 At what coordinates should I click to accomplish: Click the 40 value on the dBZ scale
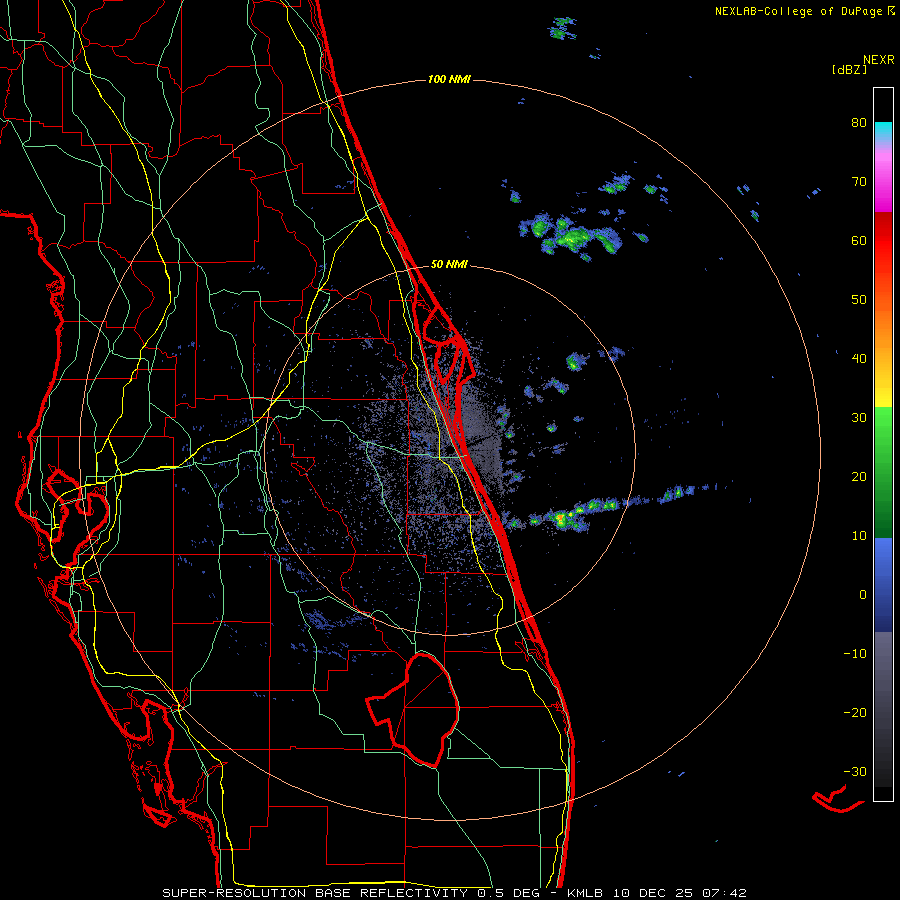[859, 359]
